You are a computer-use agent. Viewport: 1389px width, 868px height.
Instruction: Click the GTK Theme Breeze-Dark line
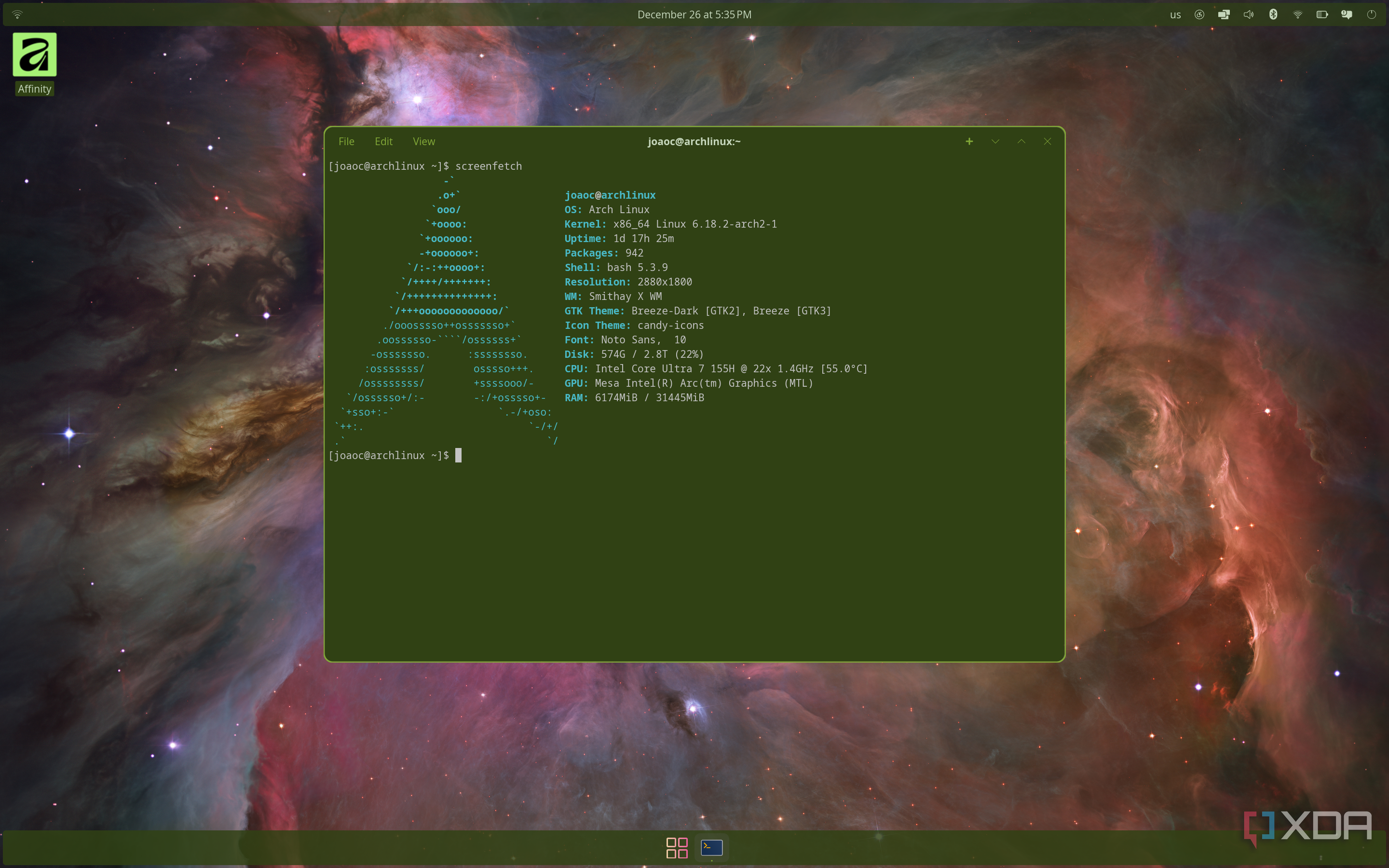point(697,311)
